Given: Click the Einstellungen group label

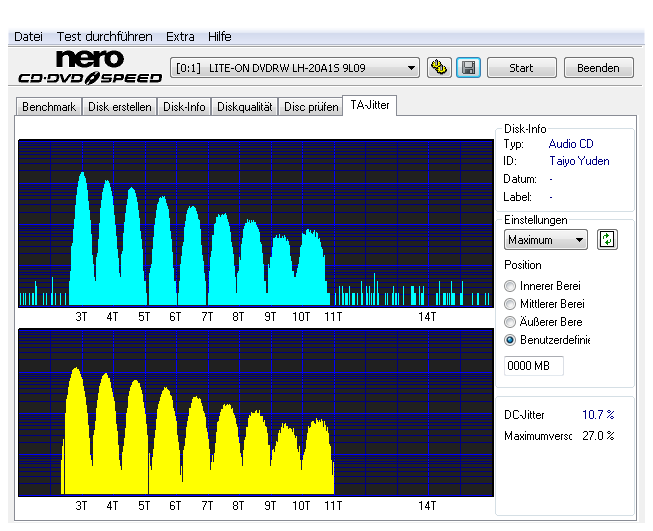Looking at the screenshot, I should 536,220.
